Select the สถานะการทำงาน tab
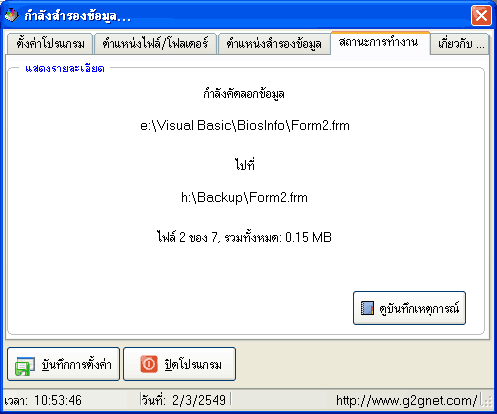Image resolution: width=497 pixels, height=414 pixels. coord(380,42)
